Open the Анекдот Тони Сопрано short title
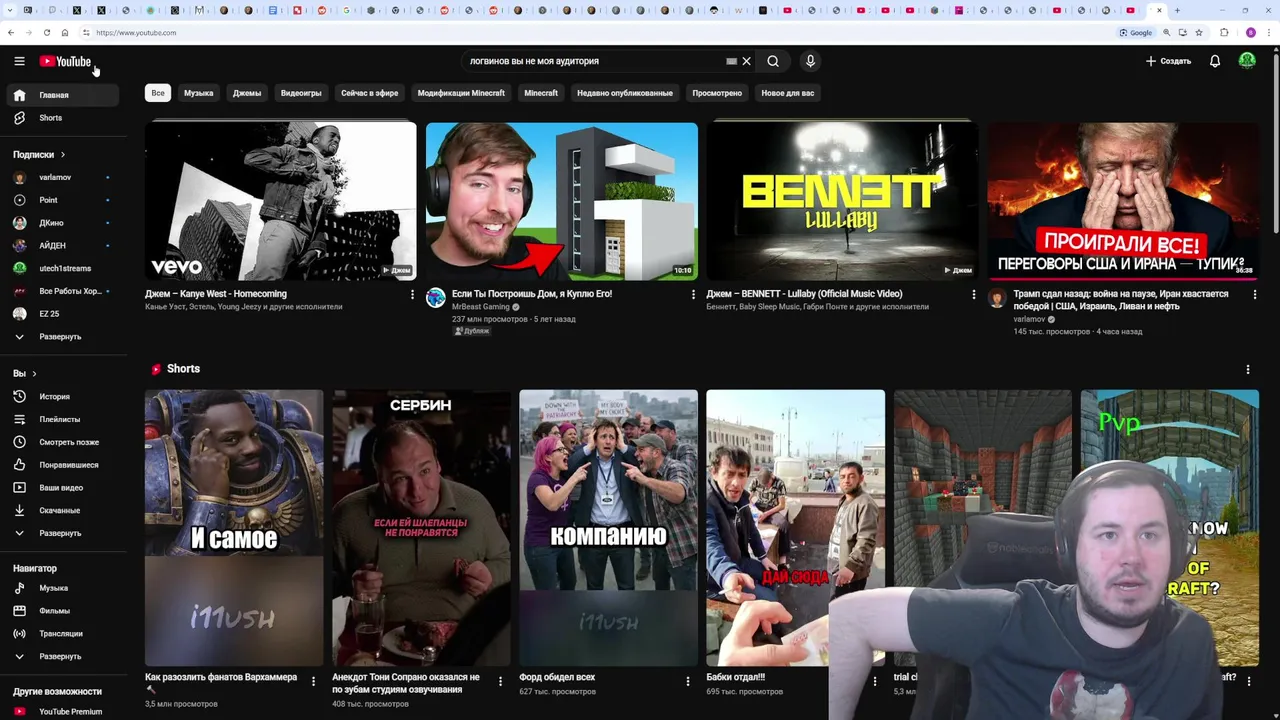 click(406, 683)
